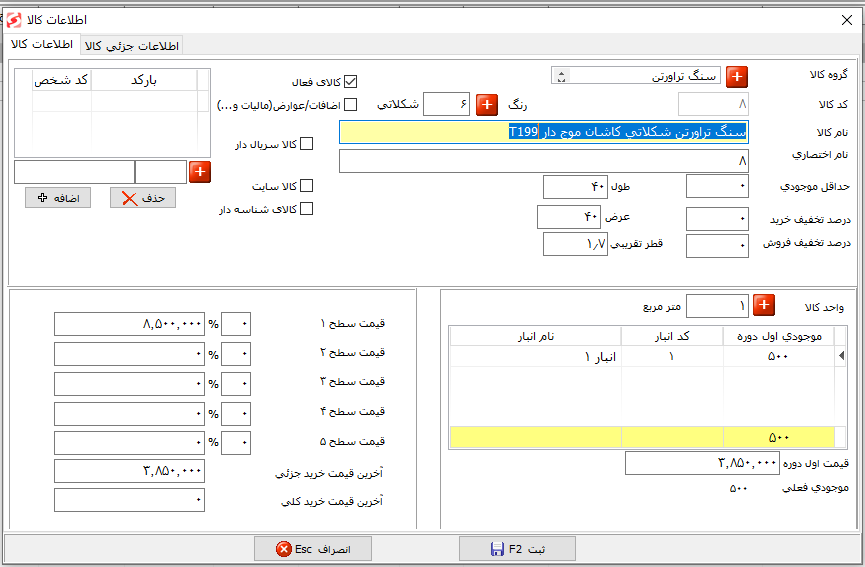Click the حذف delete button
Image resolution: width=865 pixels, height=567 pixels.
(x=143, y=197)
